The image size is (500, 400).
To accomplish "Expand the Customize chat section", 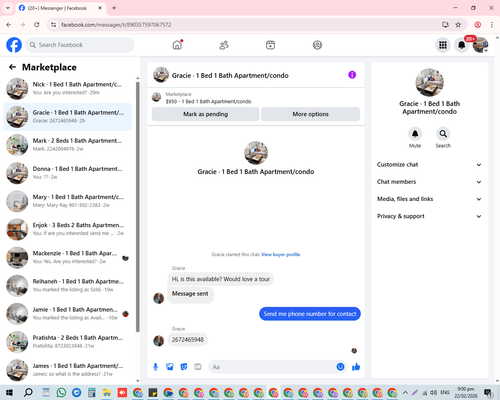I will 429,165.
